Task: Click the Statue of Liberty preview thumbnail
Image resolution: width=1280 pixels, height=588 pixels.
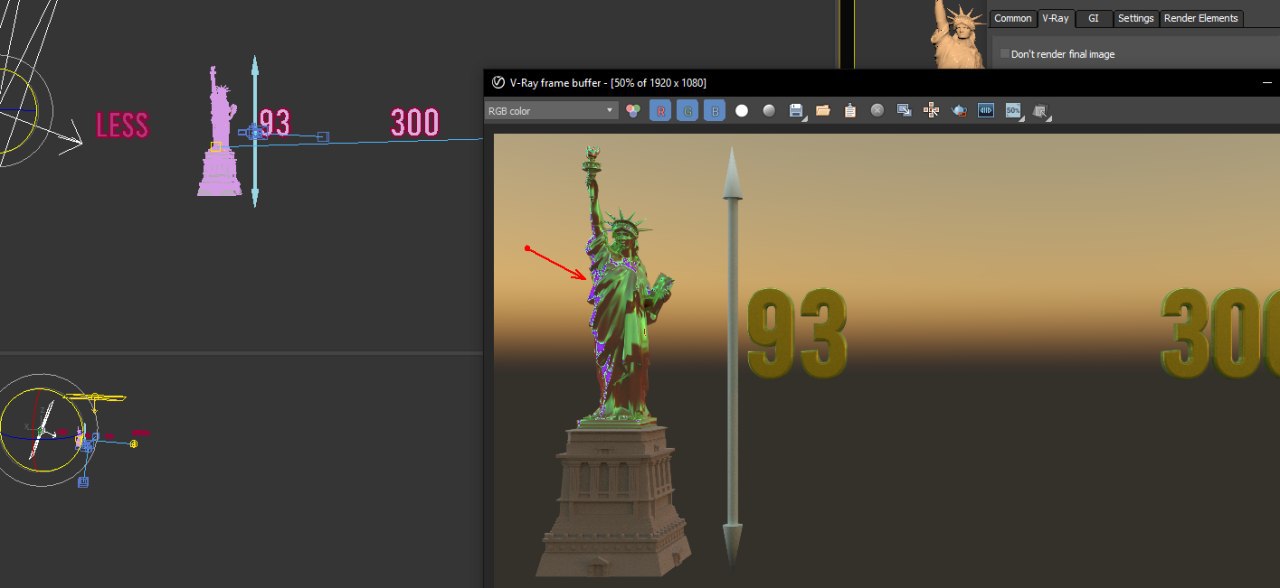Action: click(958, 34)
